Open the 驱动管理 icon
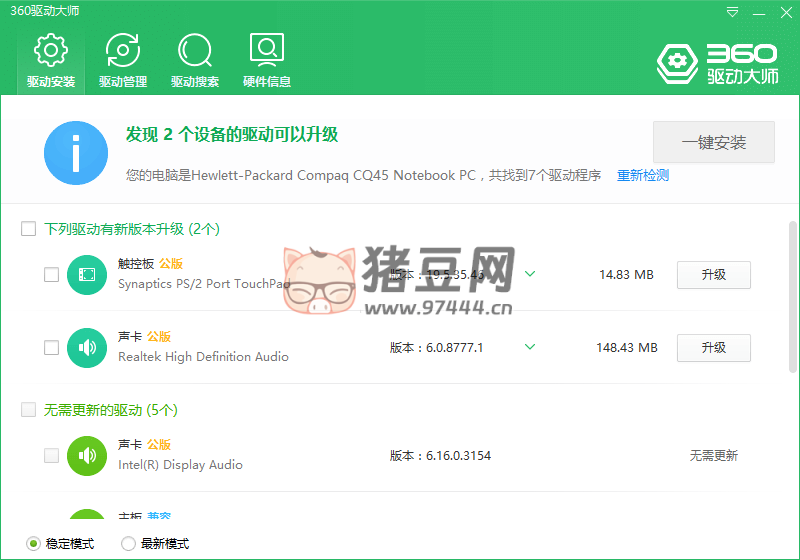The height and width of the screenshot is (560, 800). [123, 50]
